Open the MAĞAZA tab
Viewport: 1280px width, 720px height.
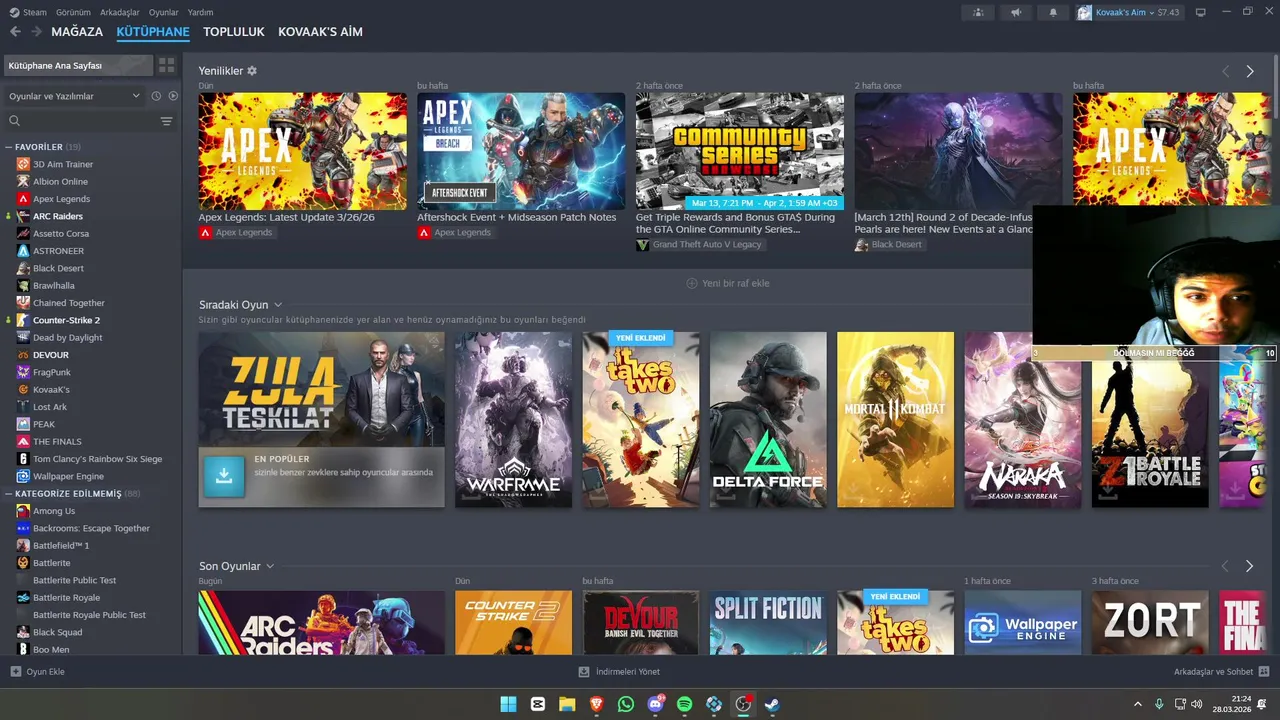coord(78,32)
